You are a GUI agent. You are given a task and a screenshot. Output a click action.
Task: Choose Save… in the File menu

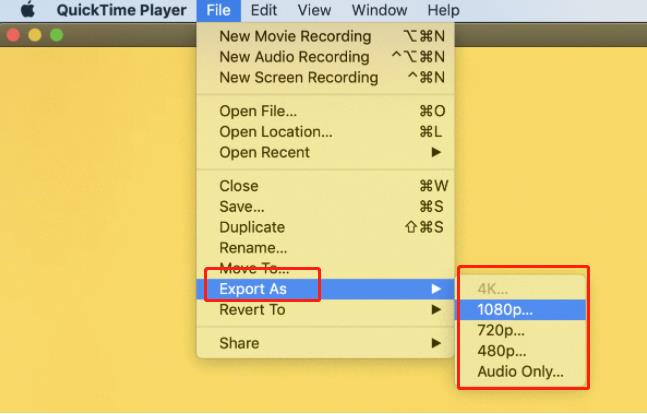tap(326, 206)
